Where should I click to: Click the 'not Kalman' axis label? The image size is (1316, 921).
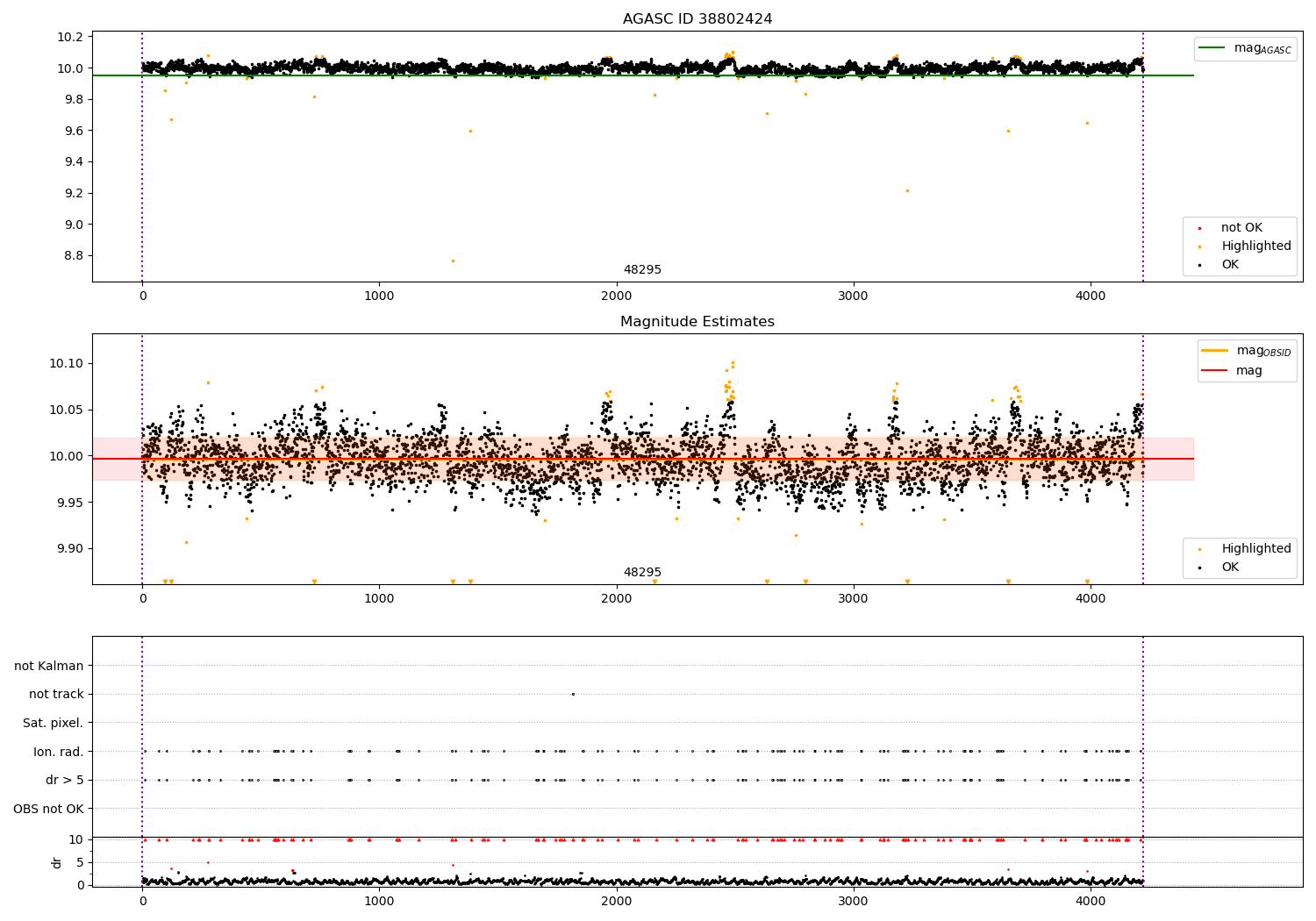tap(49, 666)
